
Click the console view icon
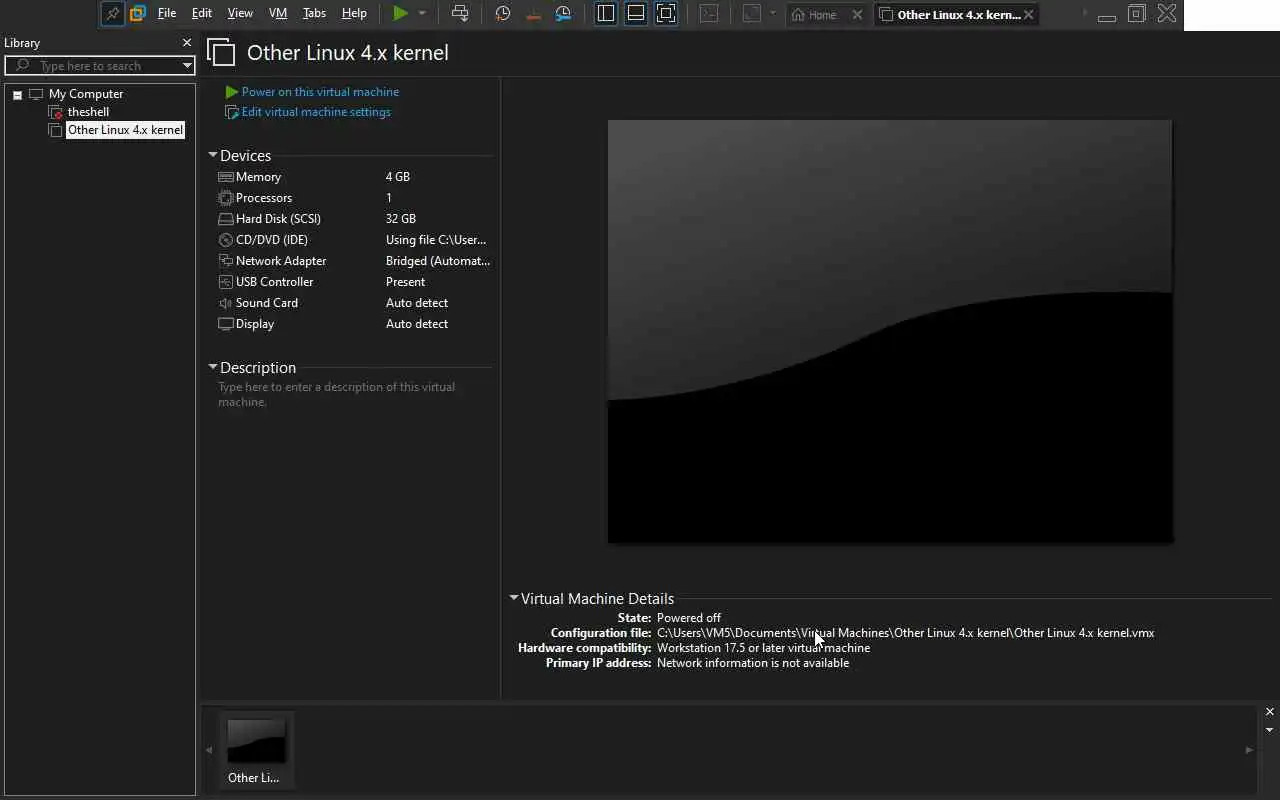coord(709,14)
